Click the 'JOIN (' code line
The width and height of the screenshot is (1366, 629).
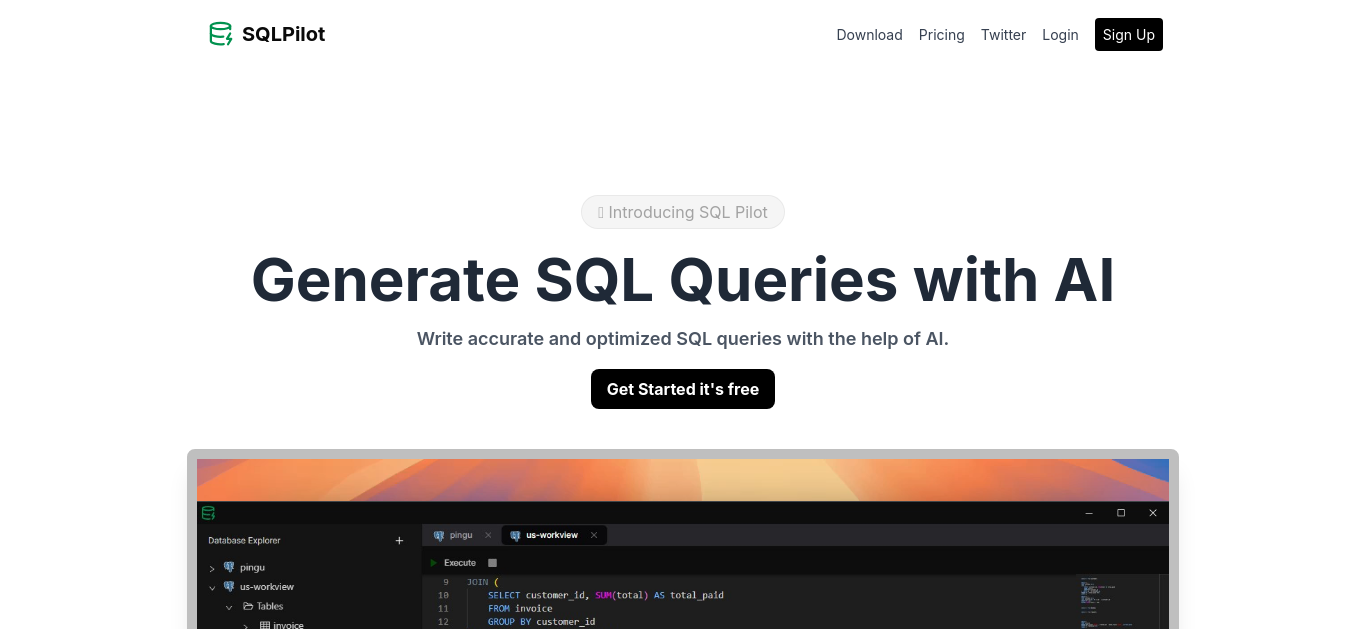click(482, 582)
